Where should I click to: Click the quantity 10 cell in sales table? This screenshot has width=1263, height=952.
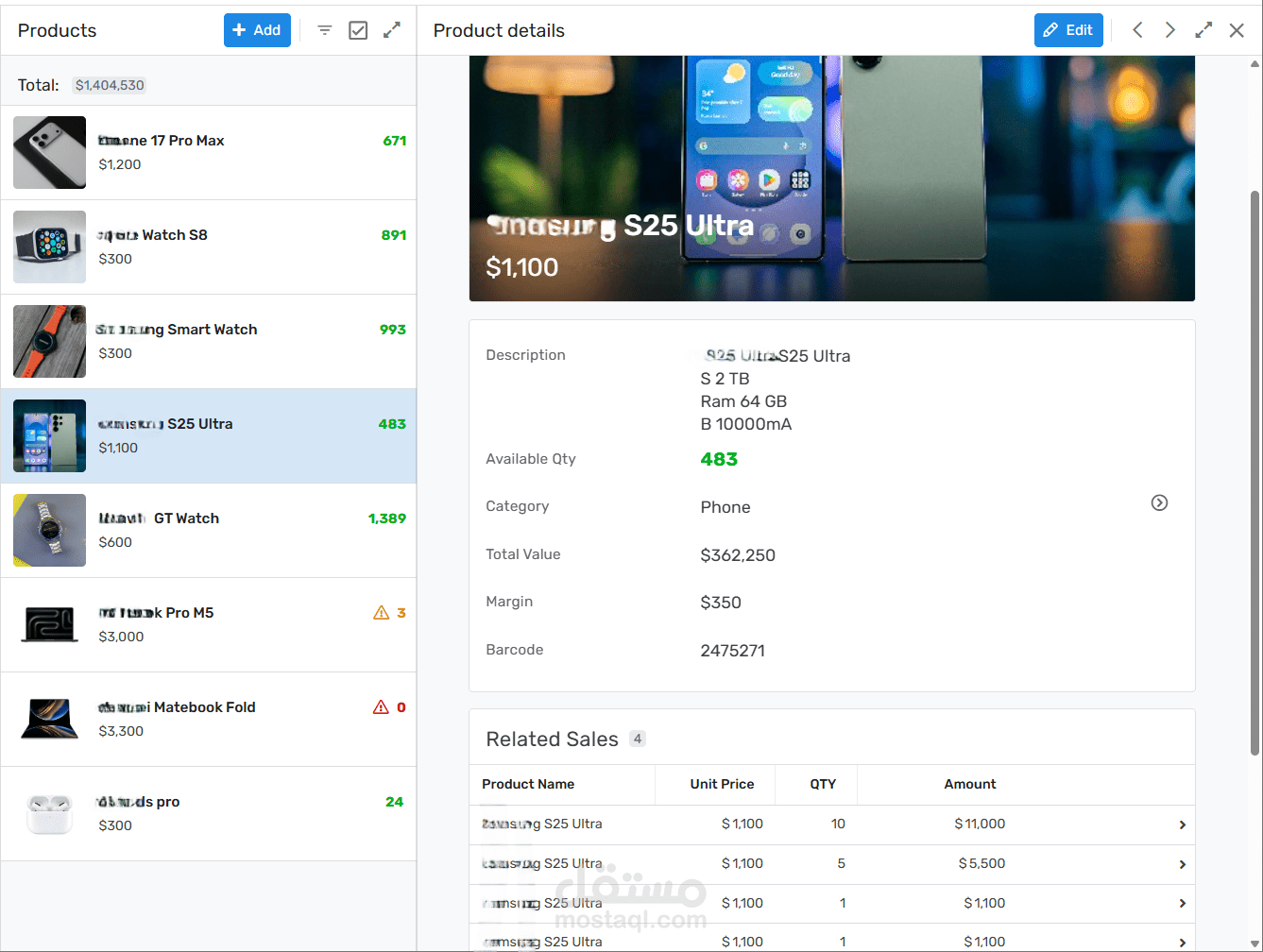tap(838, 824)
